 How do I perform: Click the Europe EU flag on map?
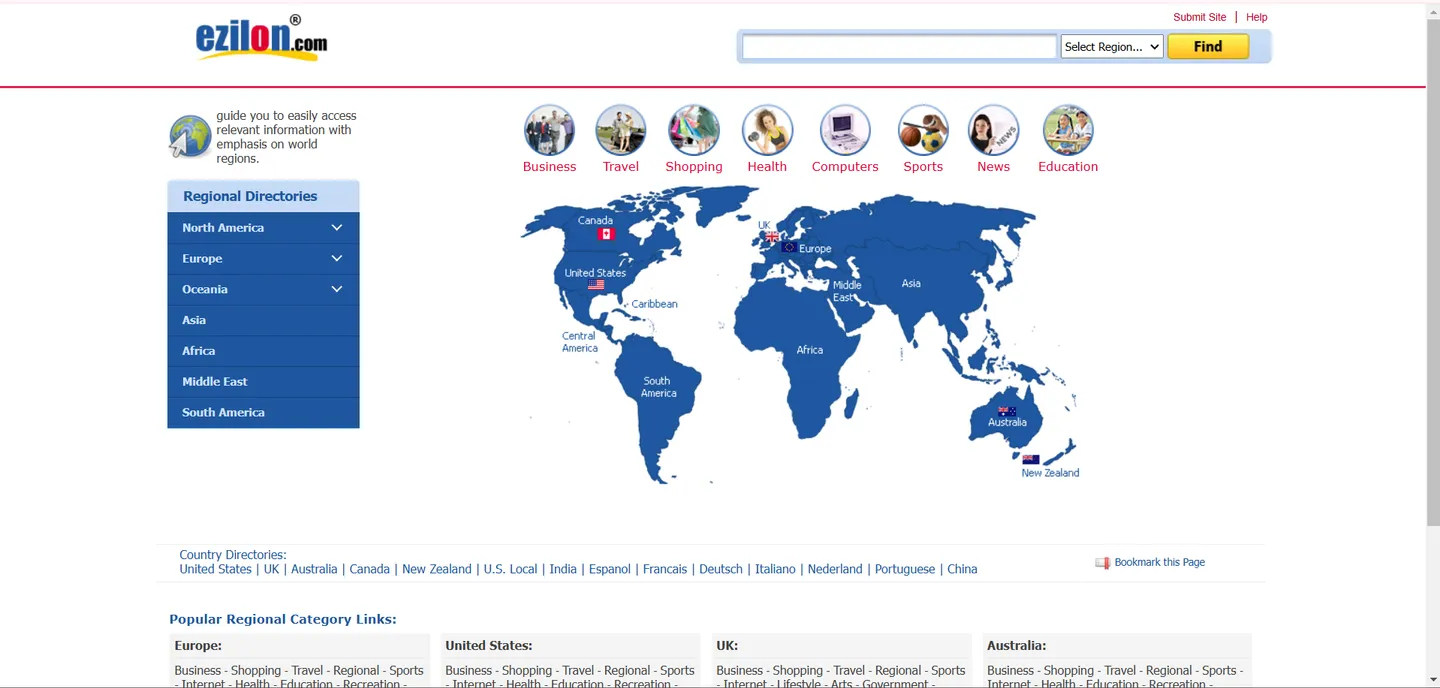pyautogui.click(x=789, y=247)
